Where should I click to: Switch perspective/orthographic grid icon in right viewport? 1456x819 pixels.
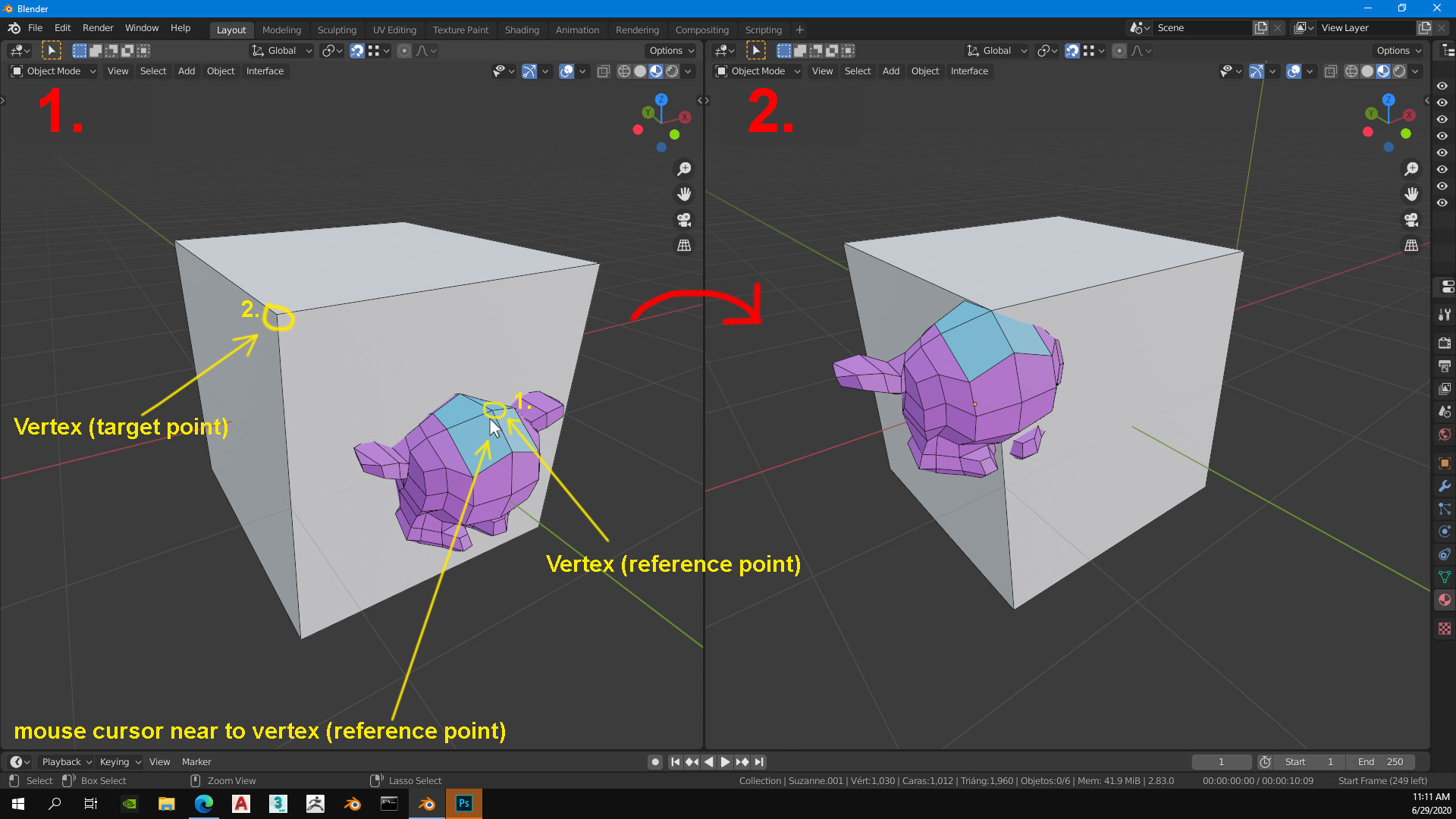pos(1411,246)
